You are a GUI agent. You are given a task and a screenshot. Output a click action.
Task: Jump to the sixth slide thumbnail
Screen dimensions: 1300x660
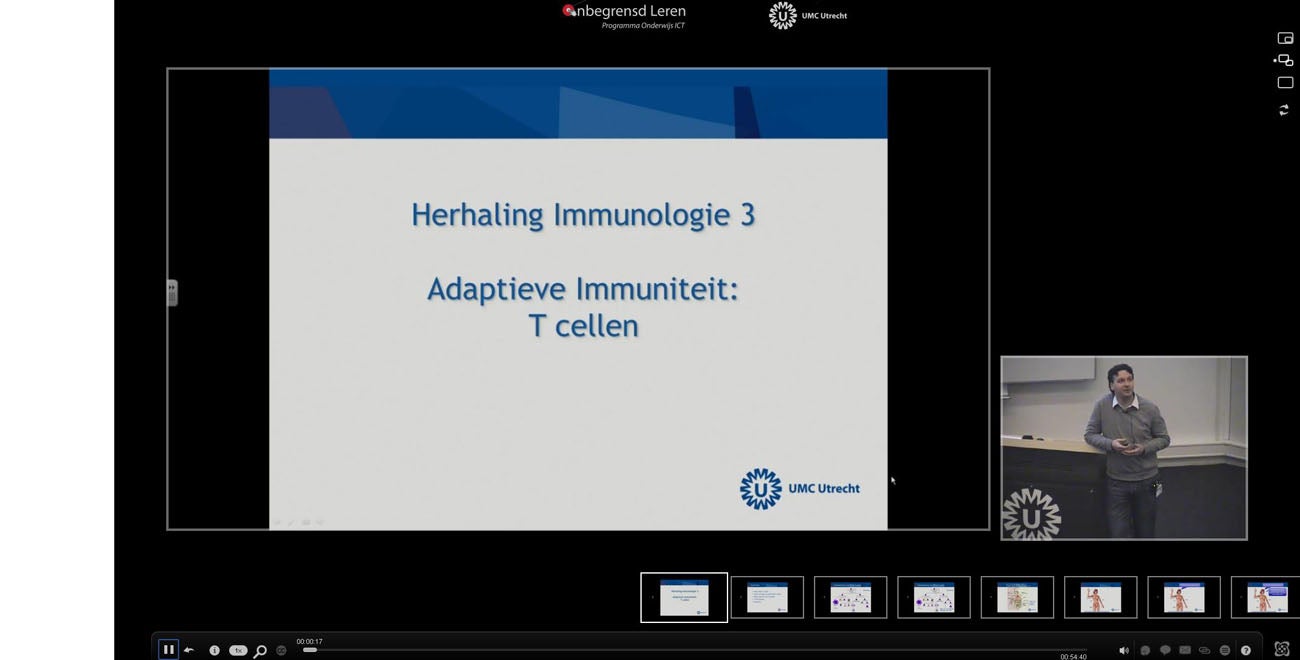(x=1101, y=597)
